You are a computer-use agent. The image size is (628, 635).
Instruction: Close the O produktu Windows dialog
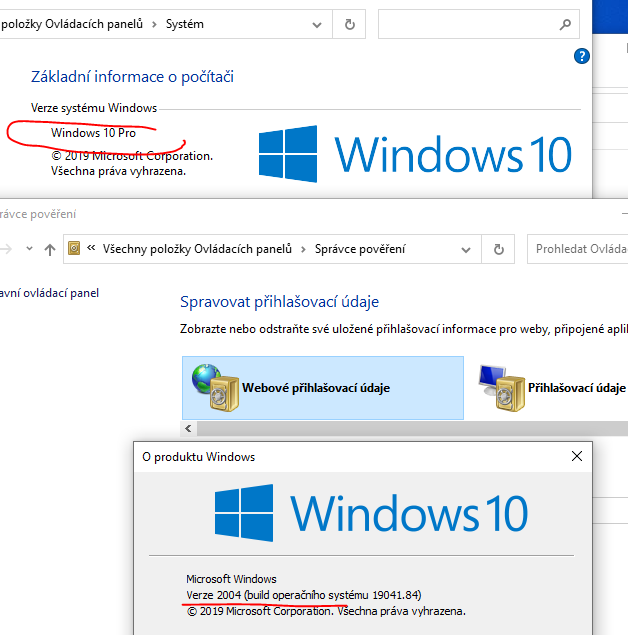576,456
